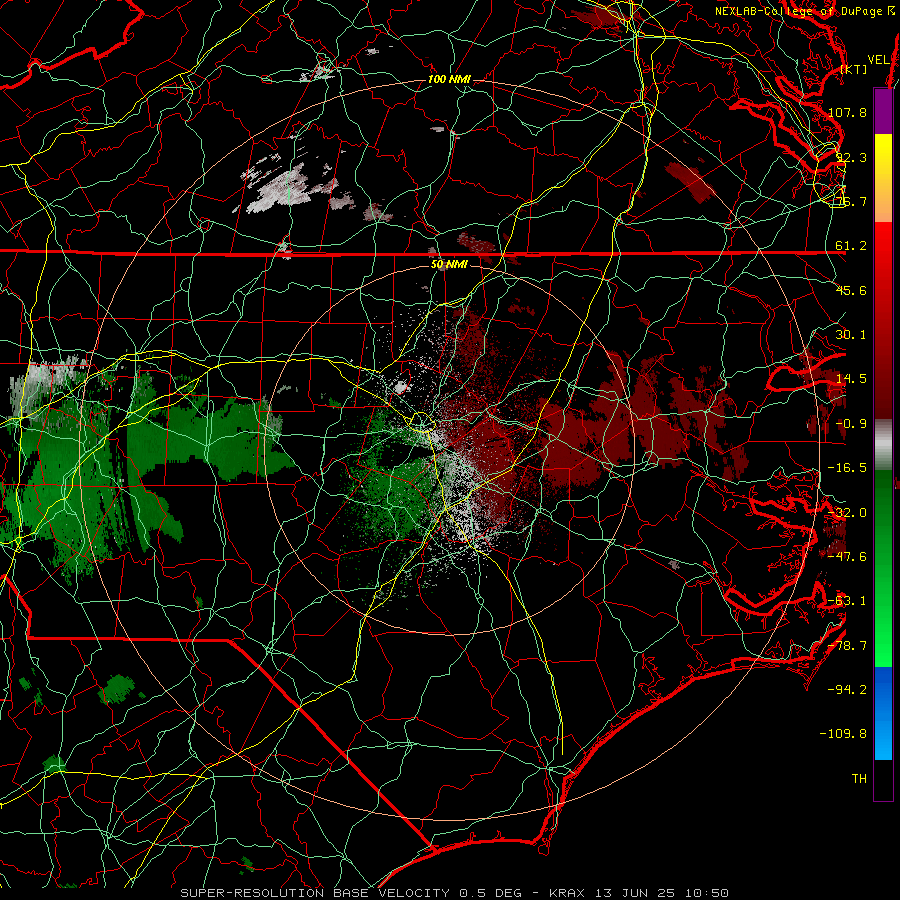Select the 61.2 legend value
The width and height of the screenshot is (900, 900).
(x=851, y=246)
